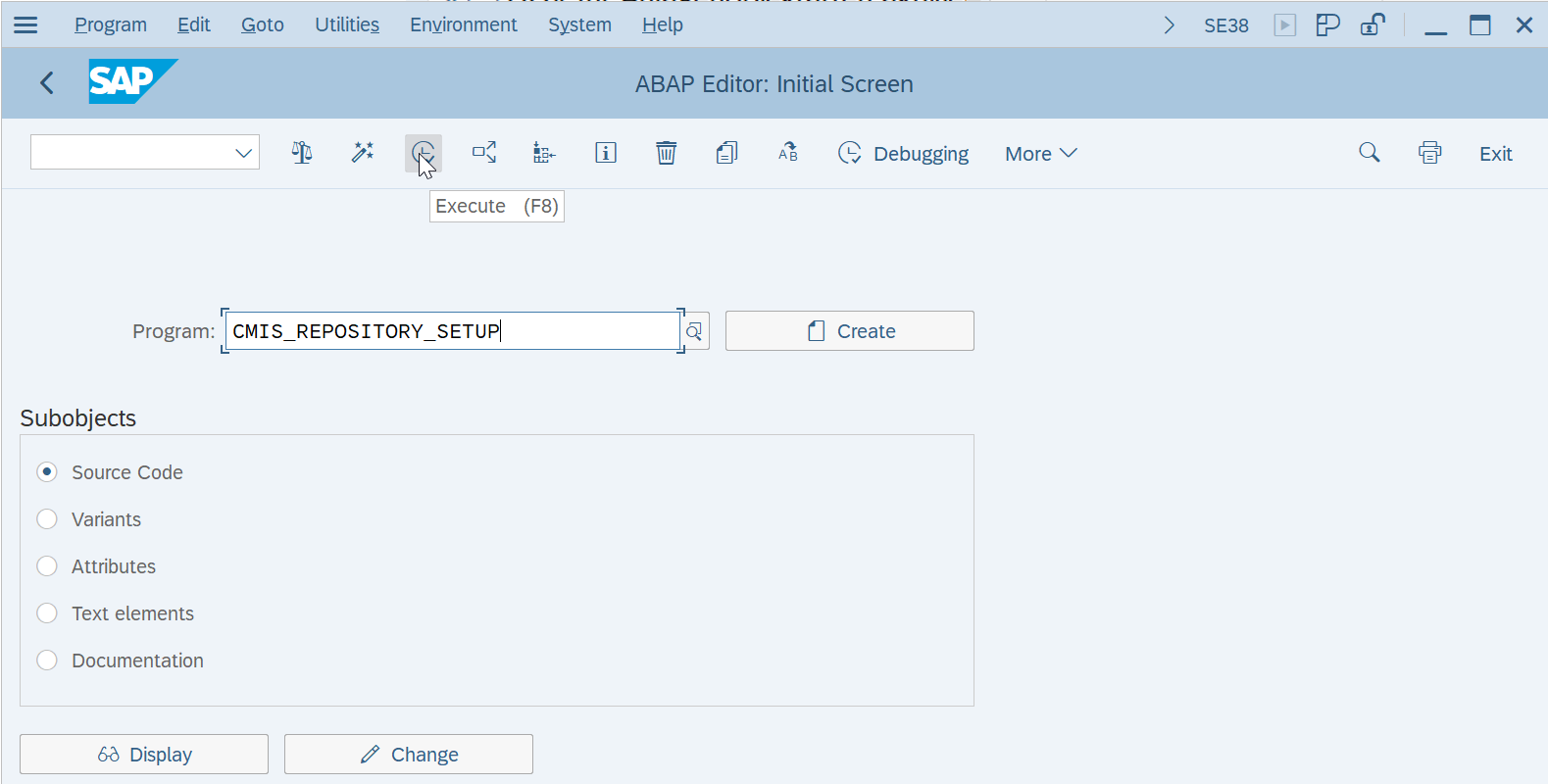The width and height of the screenshot is (1548, 784).
Task: Click the unlock padlock icon
Action: pyautogui.click(x=1373, y=25)
